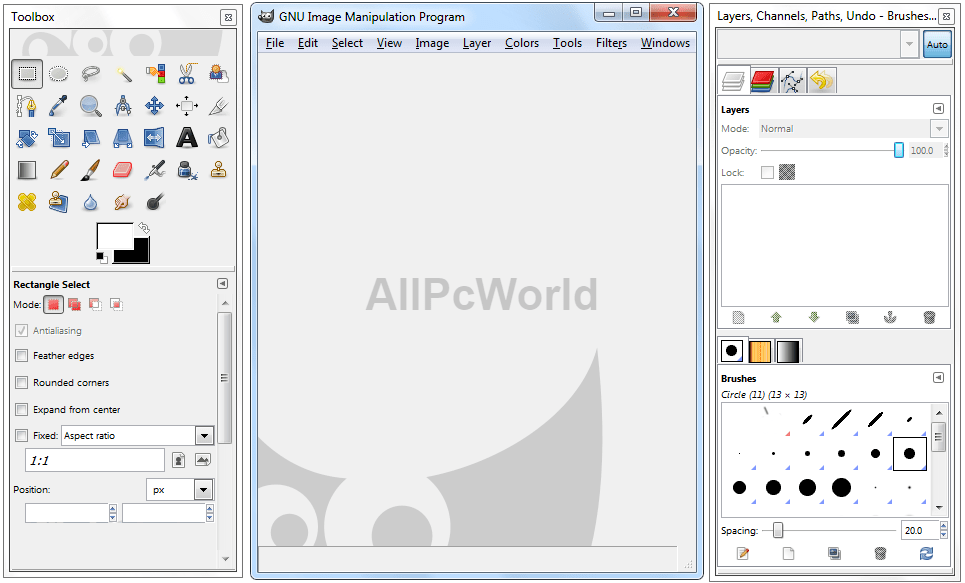Image resolution: width=965 pixels, height=583 pixels.
Task: Select the Rectangle Select tool
Action: 26,74
